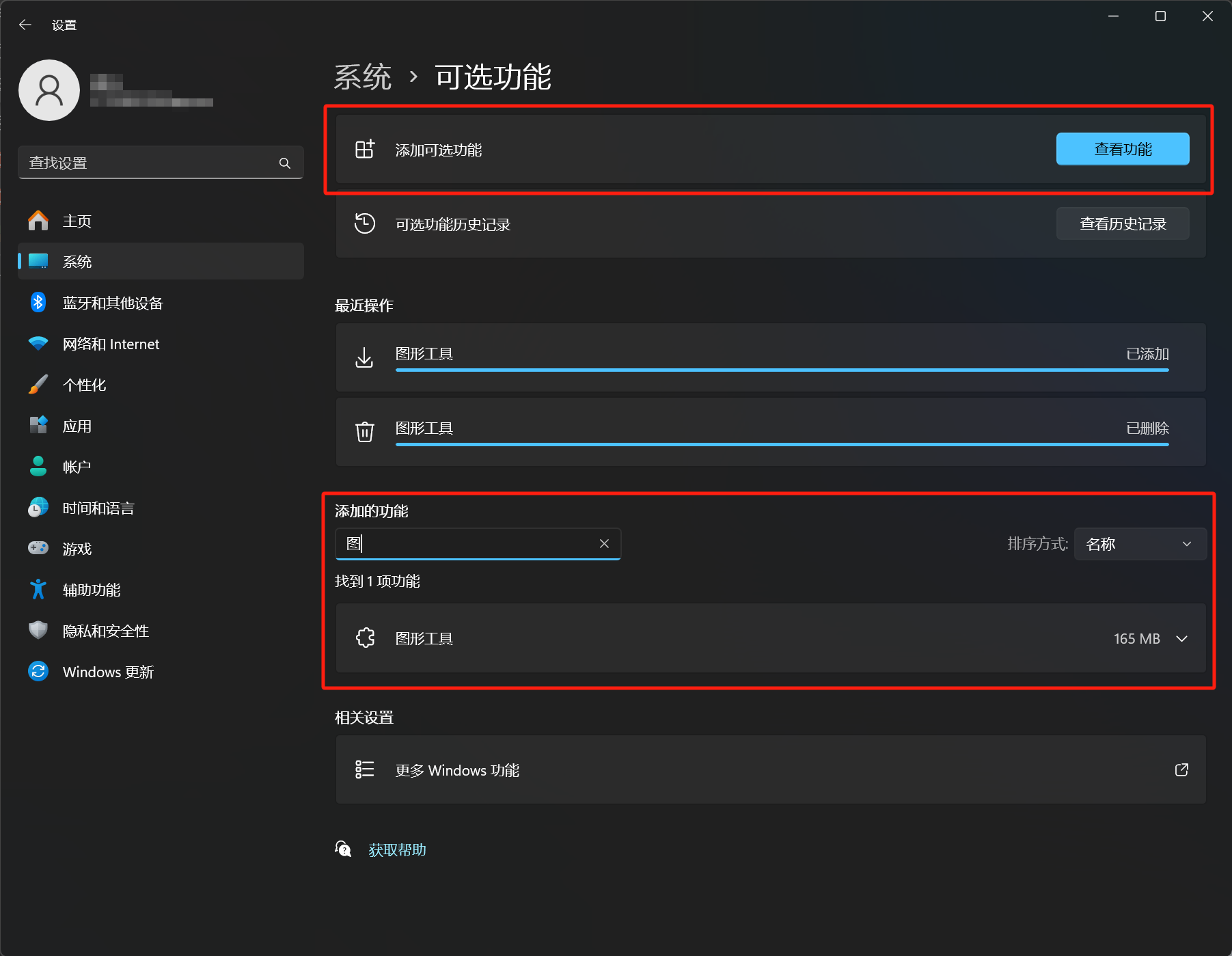Click the 已删除 status text
The image size is (1232, 956).
[x=1147, y=428]
